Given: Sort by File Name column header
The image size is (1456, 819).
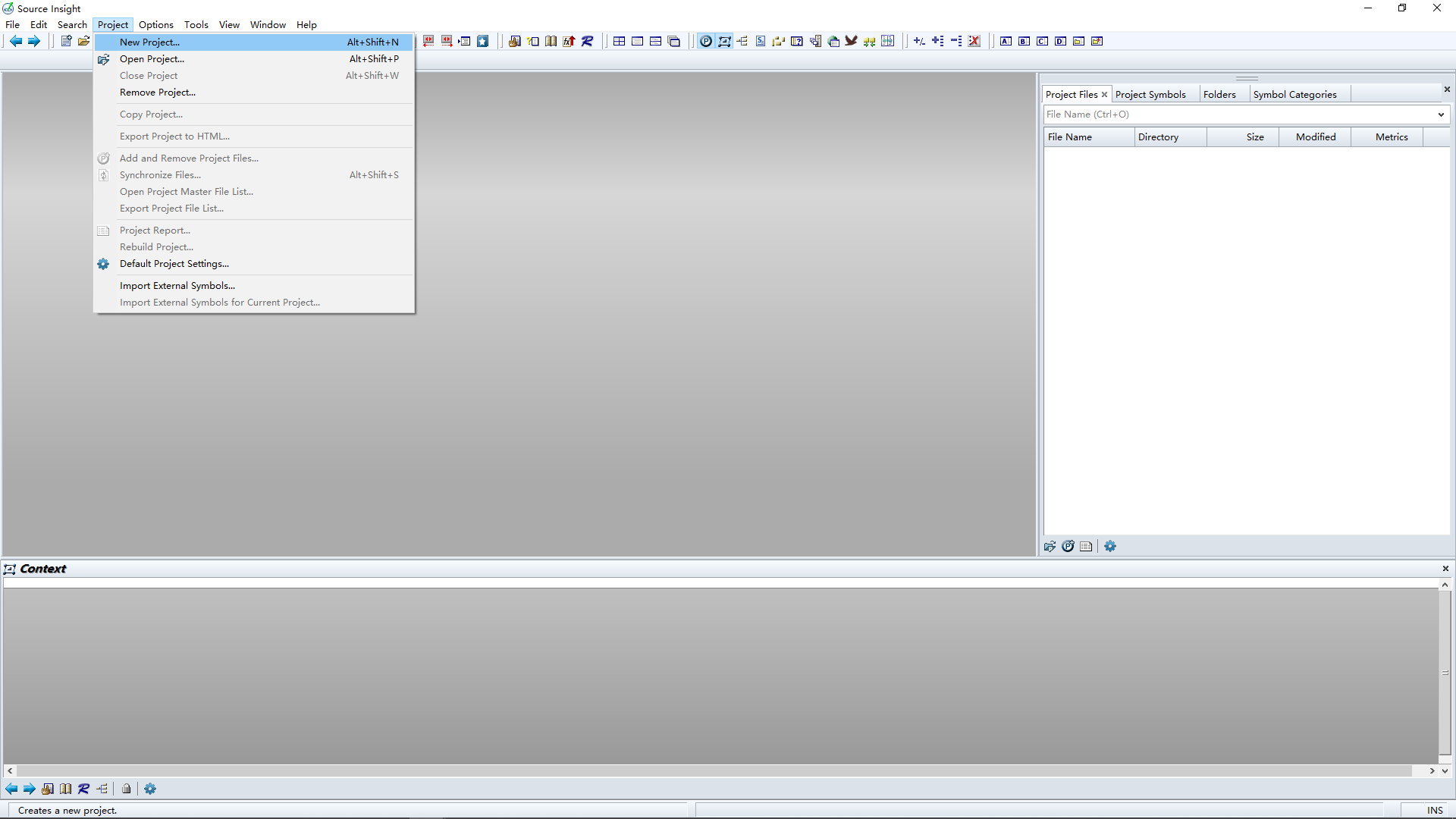Looking at the screenshot, I should [1089, 137].
